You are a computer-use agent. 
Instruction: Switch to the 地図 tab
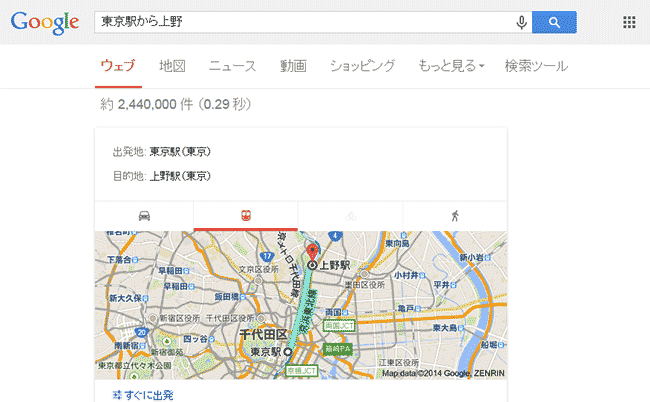[172, 66]
